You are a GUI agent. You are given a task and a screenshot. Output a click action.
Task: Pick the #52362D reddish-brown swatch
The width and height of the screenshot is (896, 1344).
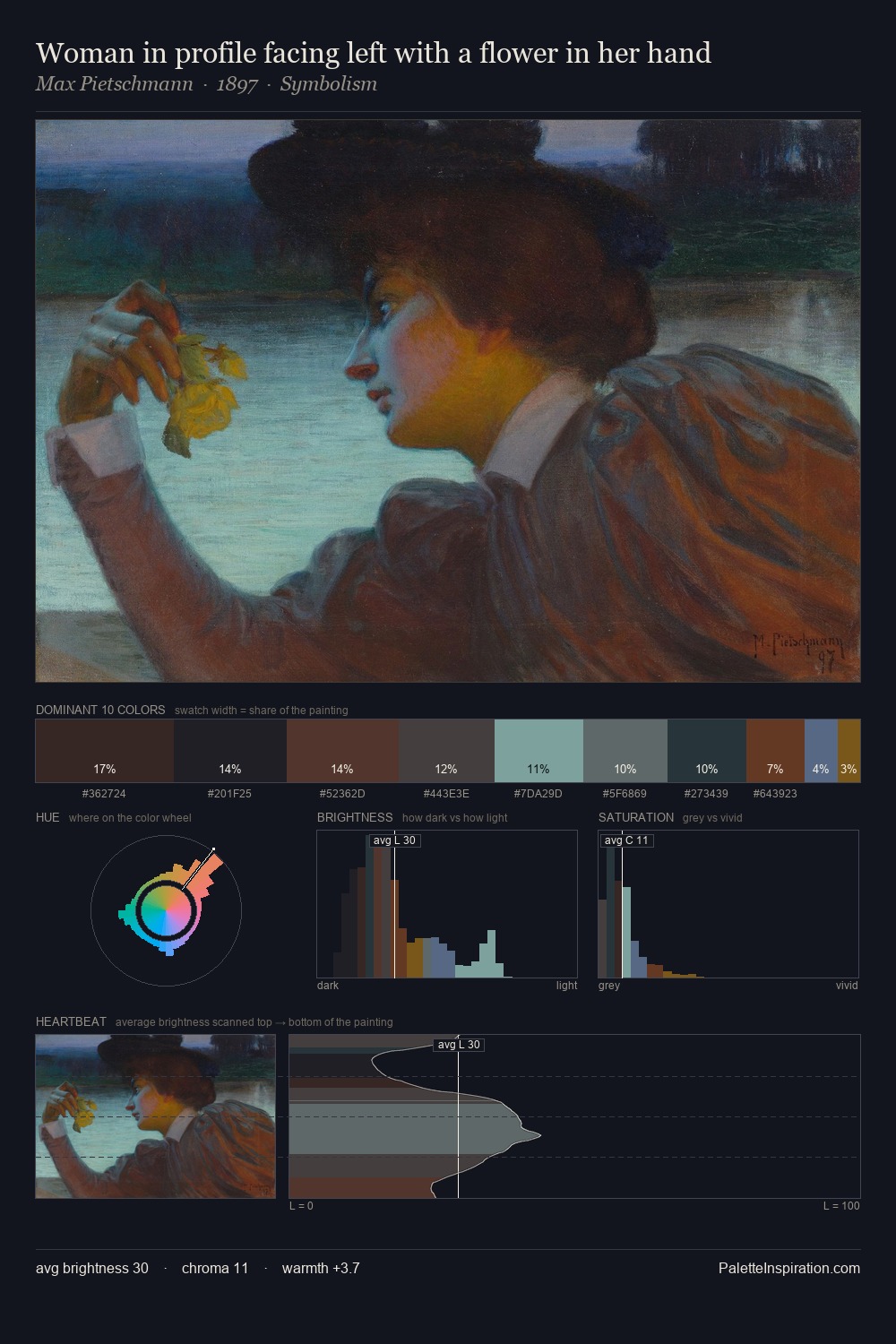(x=342, y=751)
